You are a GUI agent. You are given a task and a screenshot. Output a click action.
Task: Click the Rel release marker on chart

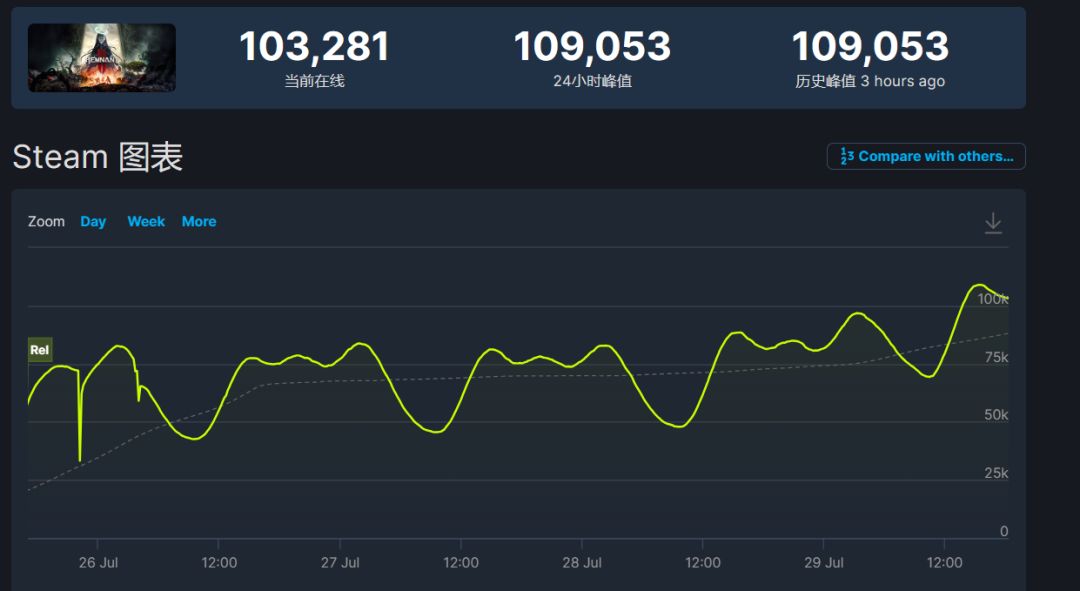point(39,350)
